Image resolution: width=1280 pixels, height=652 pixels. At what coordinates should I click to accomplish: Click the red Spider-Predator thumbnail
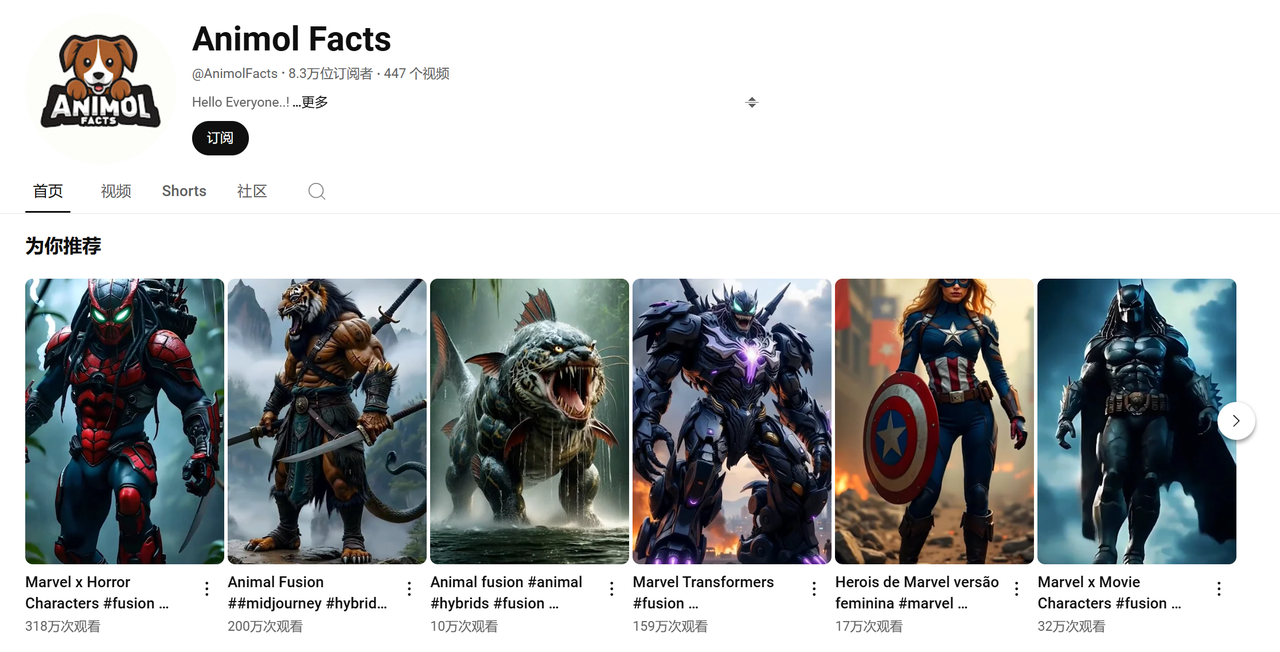125,421
